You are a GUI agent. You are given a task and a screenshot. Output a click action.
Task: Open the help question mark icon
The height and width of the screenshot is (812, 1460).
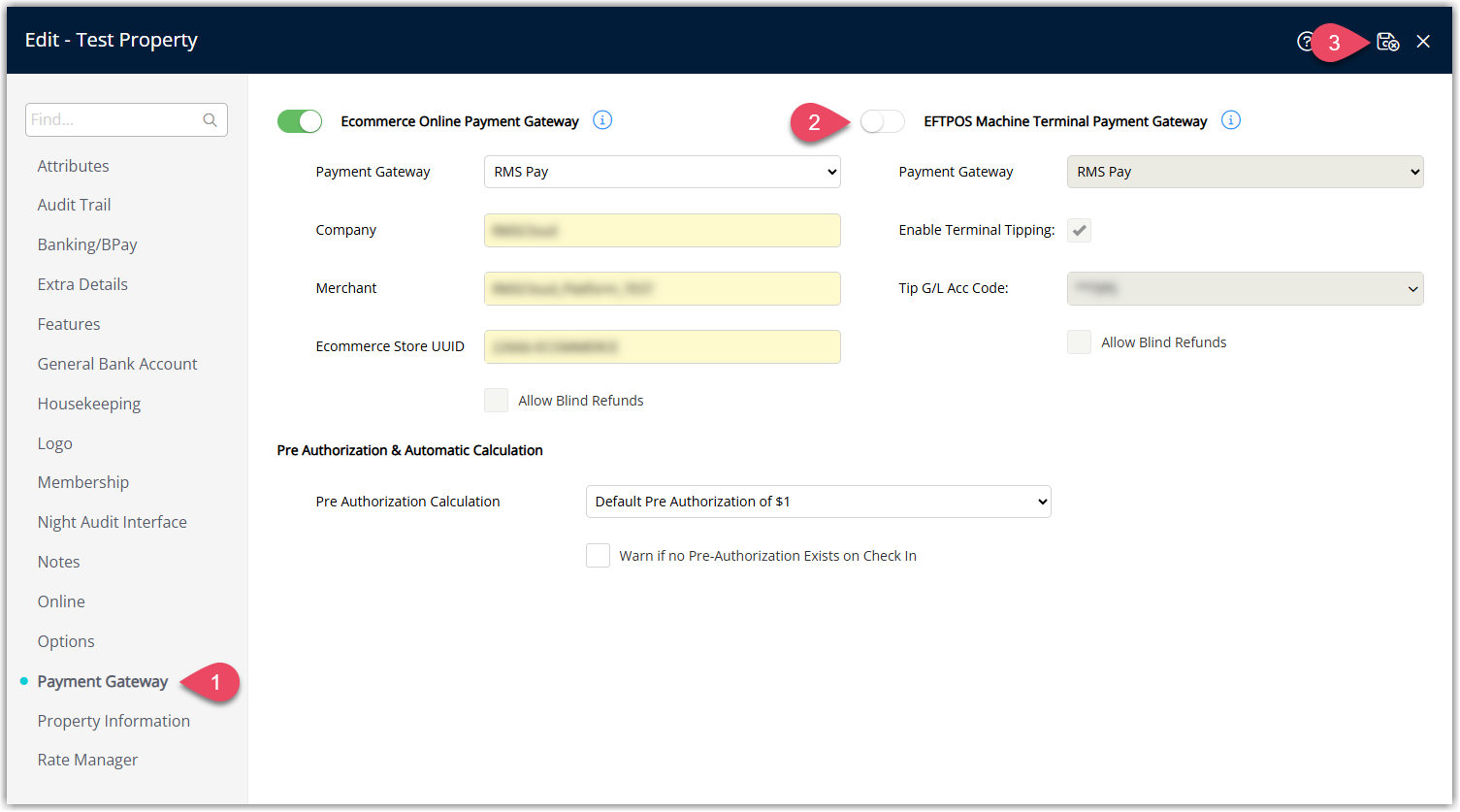pos(1306,42)
